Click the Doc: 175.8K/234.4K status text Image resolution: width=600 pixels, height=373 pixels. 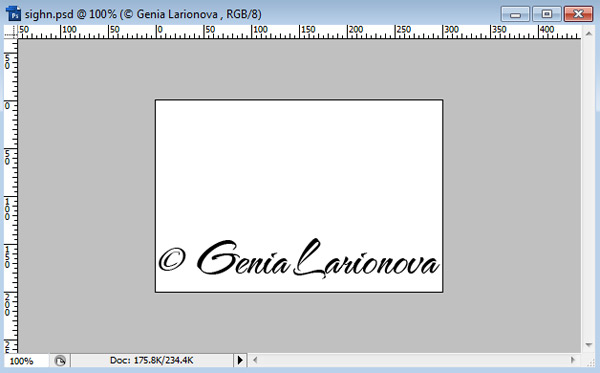click(152, 360)
